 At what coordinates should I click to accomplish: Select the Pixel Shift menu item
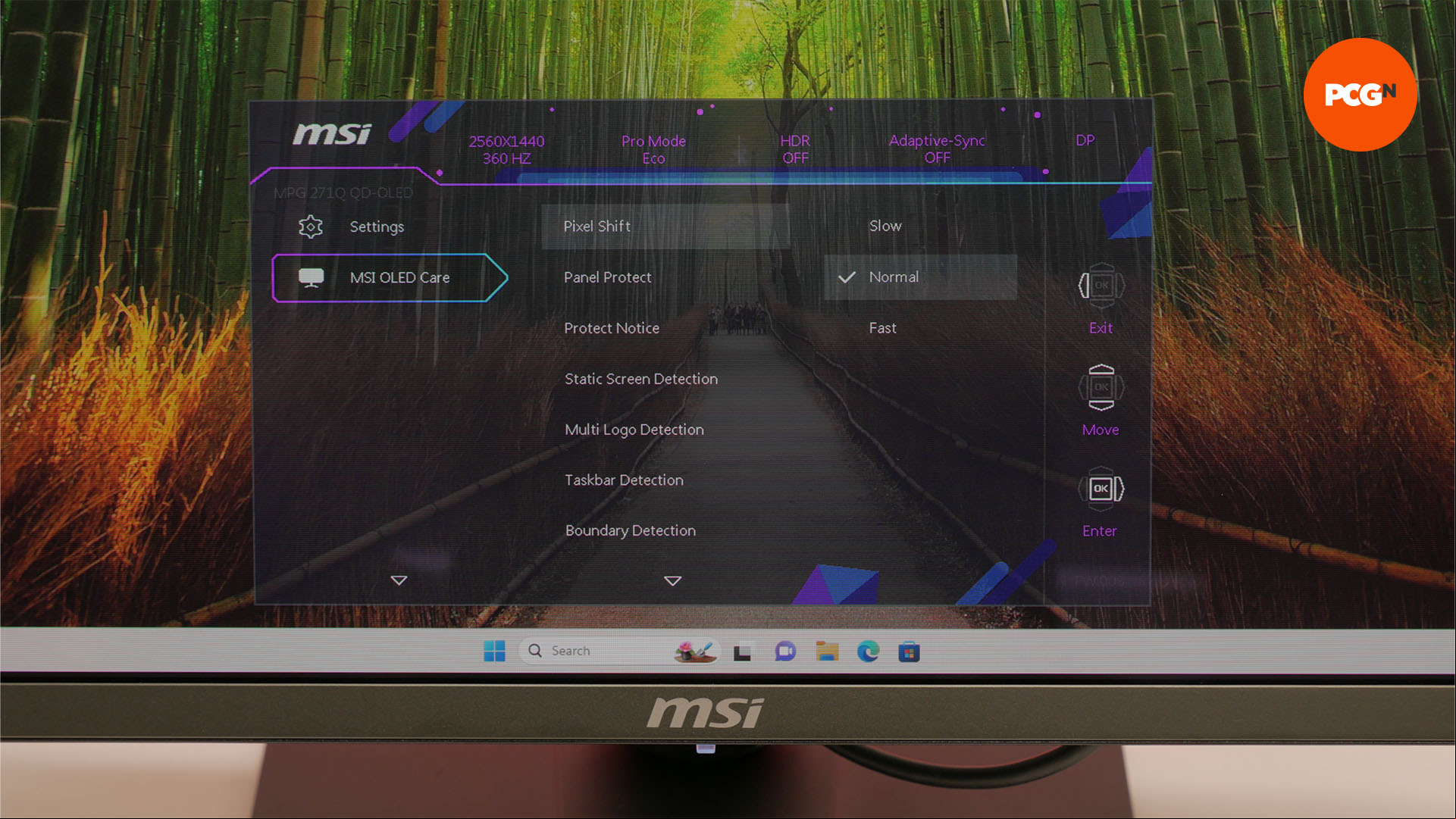coord(665,226)
